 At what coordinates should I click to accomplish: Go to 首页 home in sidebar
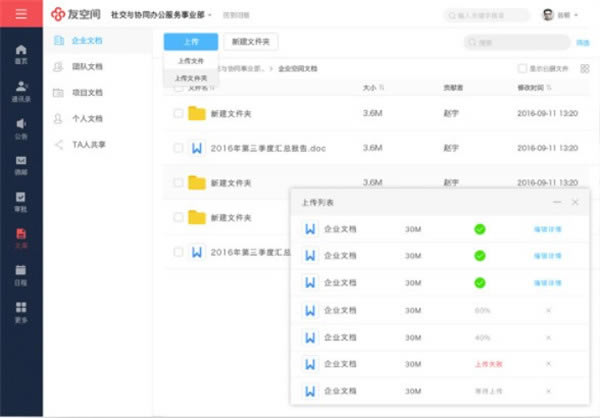21,53
